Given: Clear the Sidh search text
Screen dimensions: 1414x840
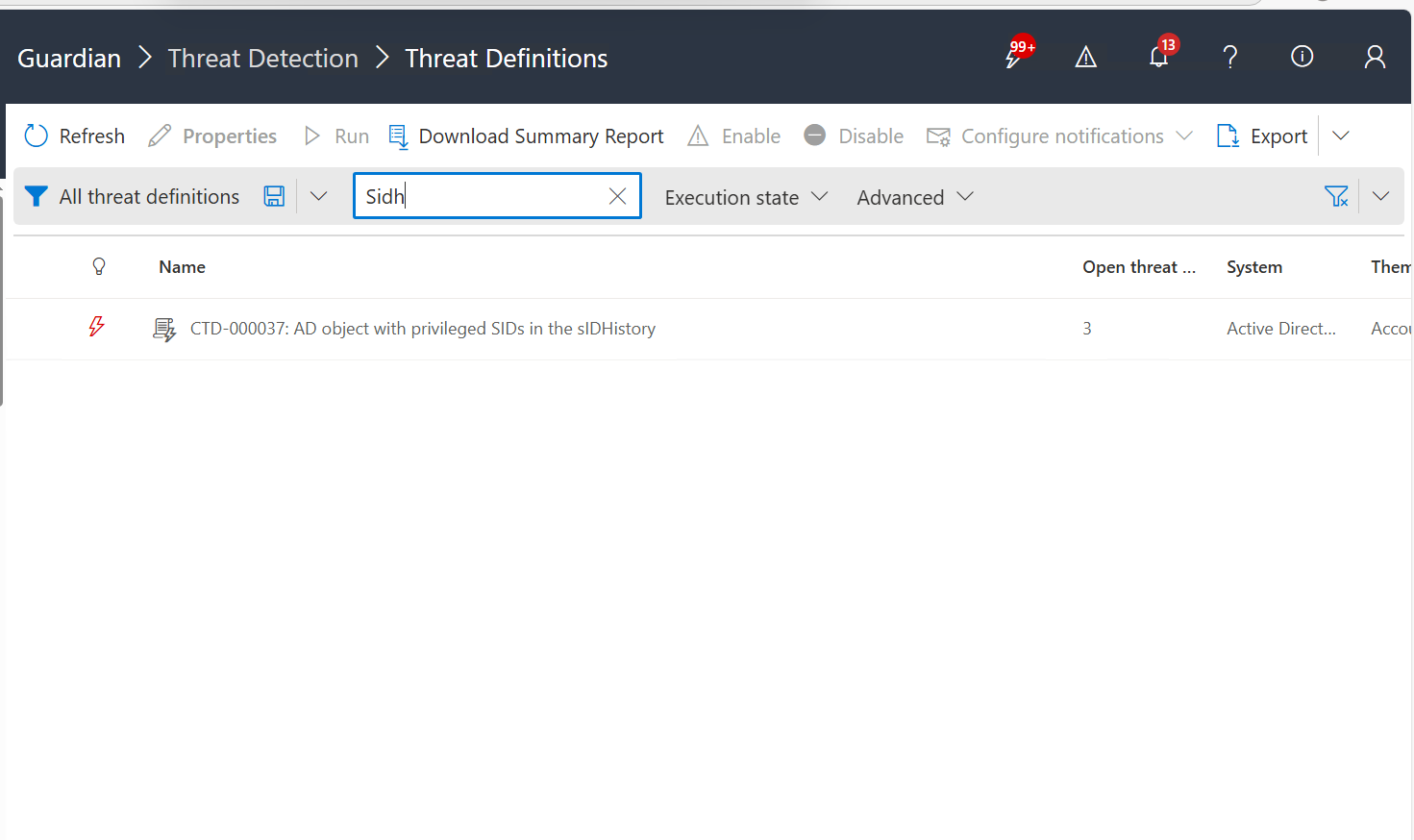Looking at the screenshot, I should pyautogui.click(x=617, y=197).
